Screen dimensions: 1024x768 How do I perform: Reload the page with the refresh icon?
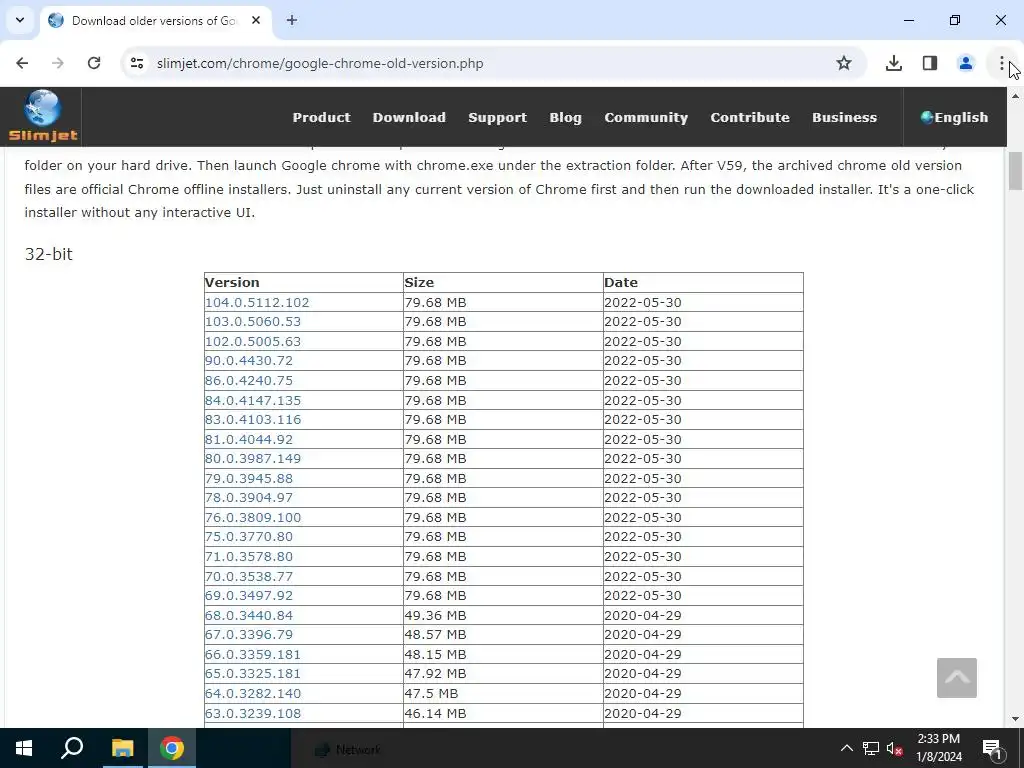(x=94, y=63)
